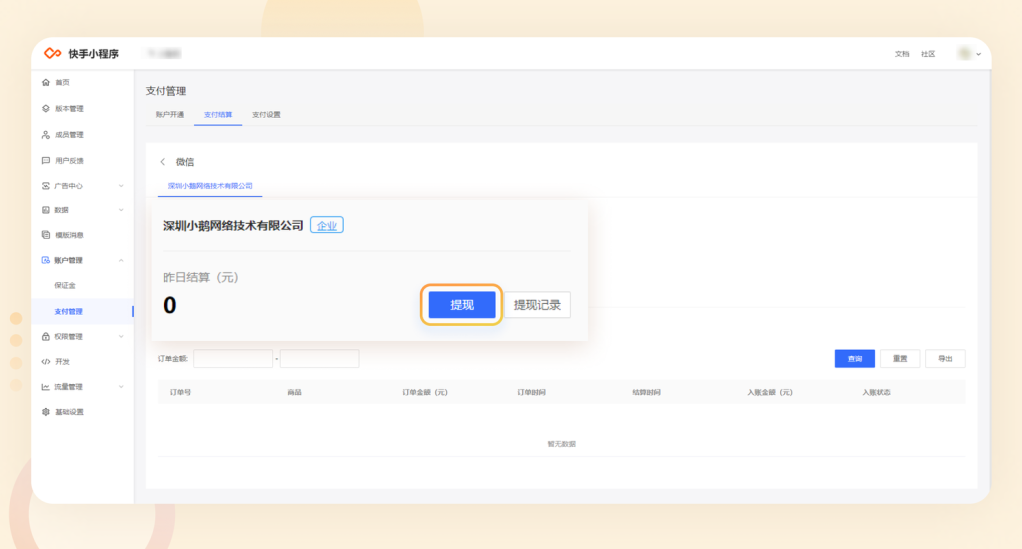
Task: Click the 导出 export button
Action: point(945,359)
